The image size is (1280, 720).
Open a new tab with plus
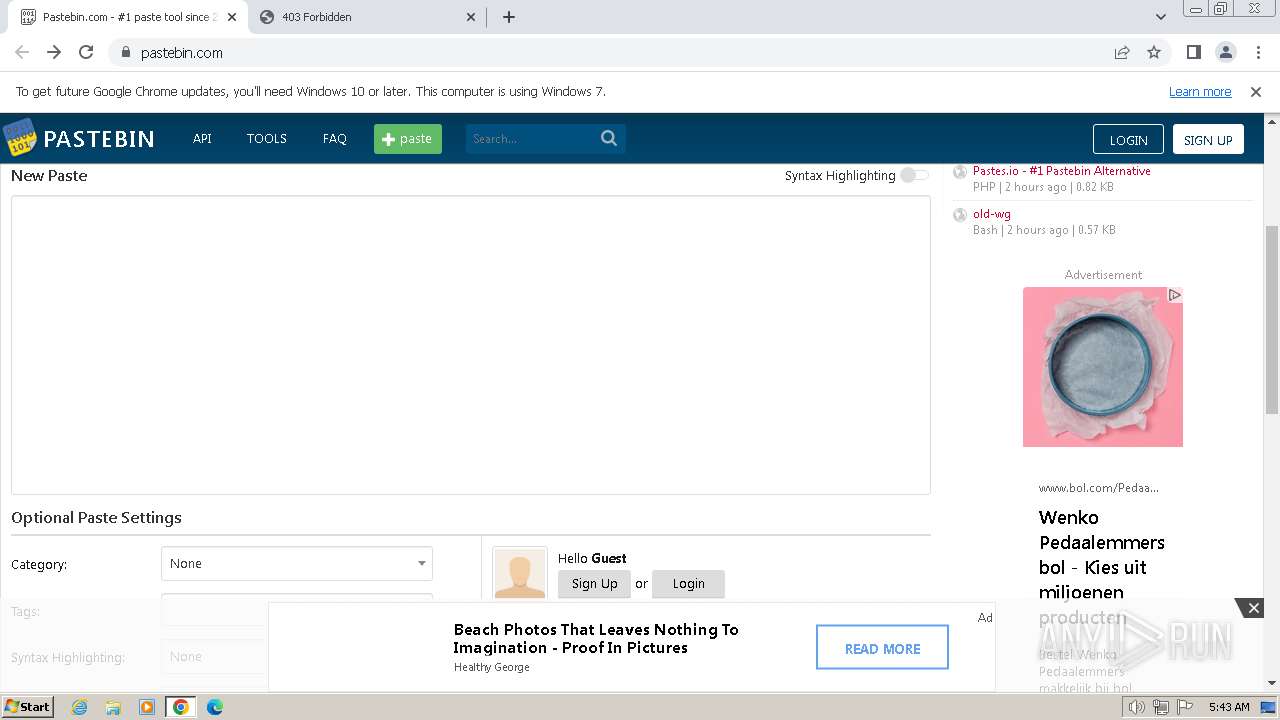(508, 17)
